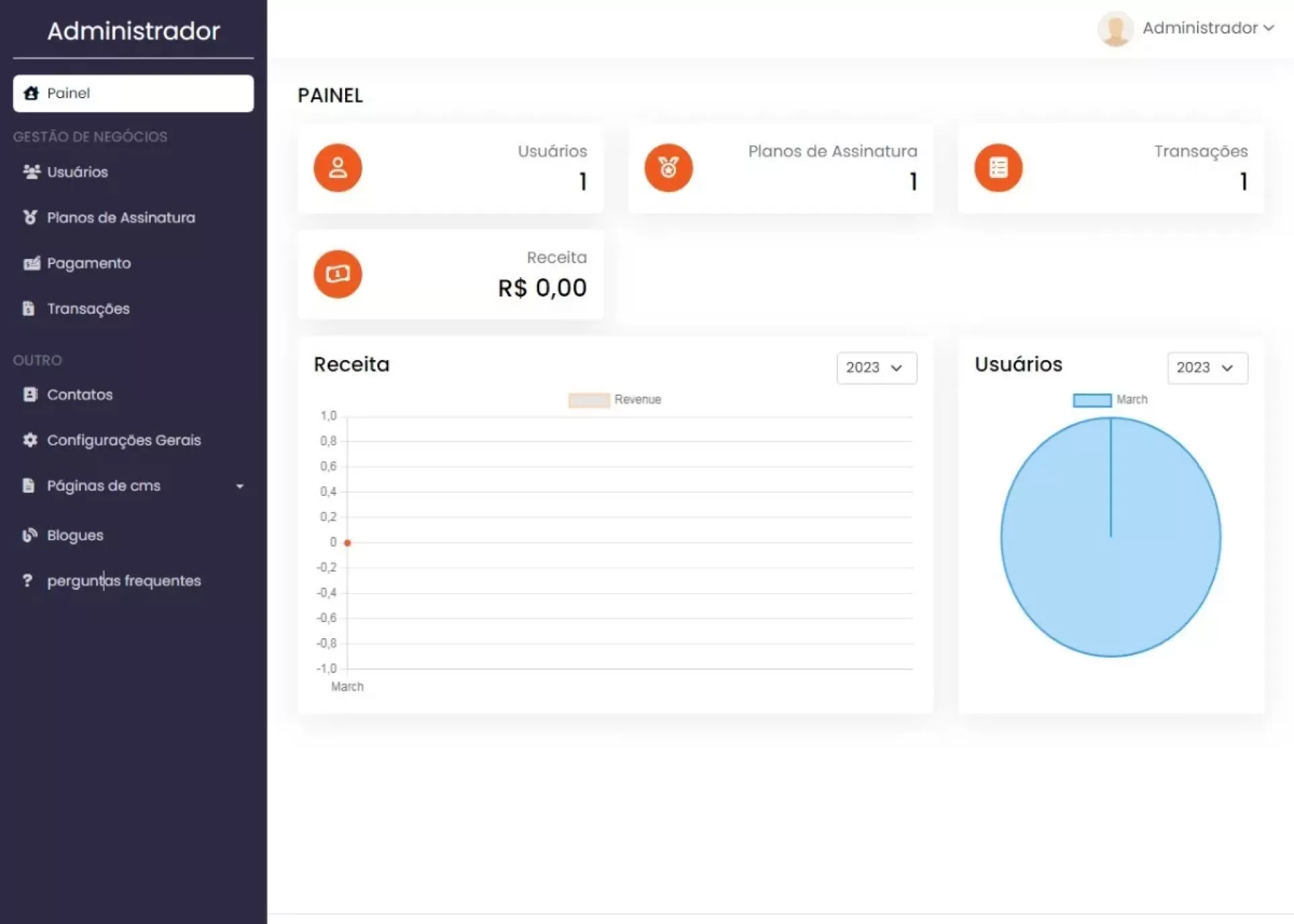1294x924 pixels.
Task: Open Planos de Assinatura sidebar link
Action: click(x=121, y=218)
